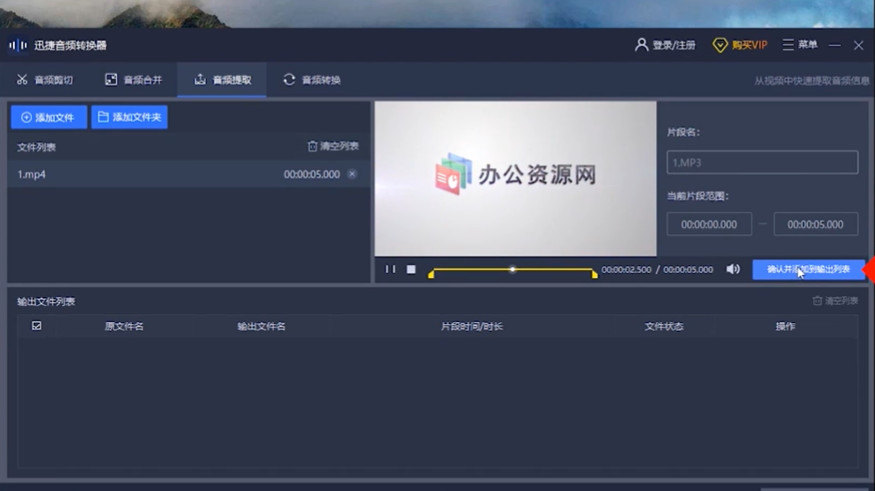Stop the video playback
The width and height of the screenshot is (875, 491).
pos(411,269)
